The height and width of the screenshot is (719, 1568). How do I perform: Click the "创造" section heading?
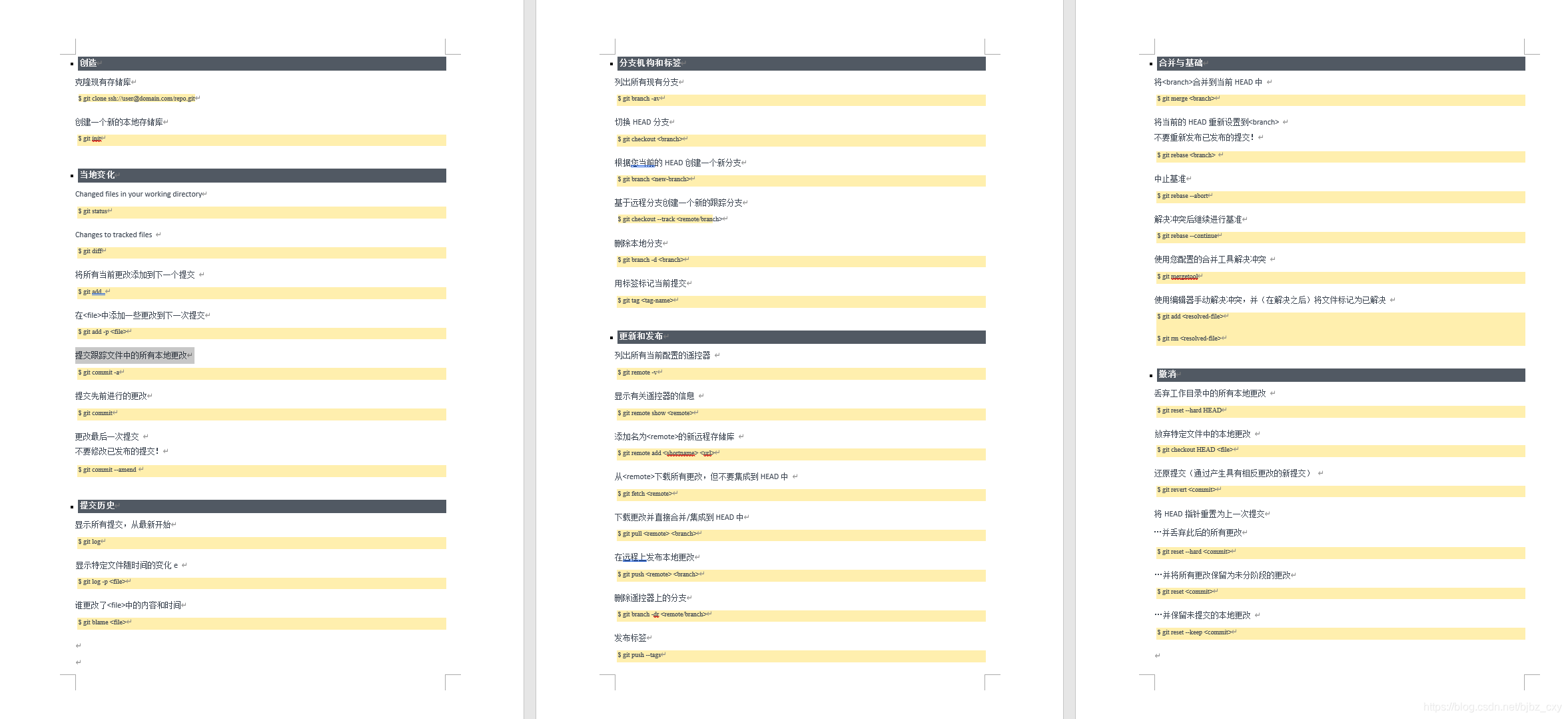click(89, 63)
